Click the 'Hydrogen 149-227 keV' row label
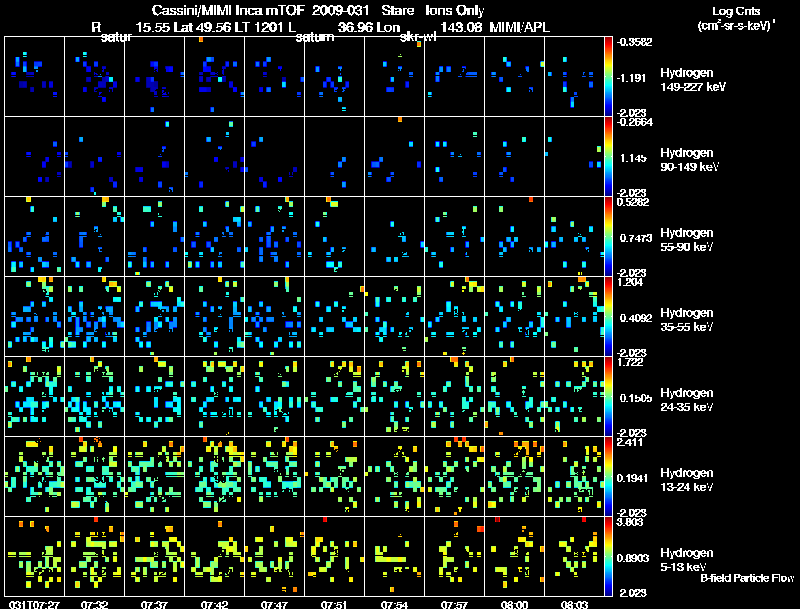Viewport: 800px width, 609px height. tap(693, 80)
